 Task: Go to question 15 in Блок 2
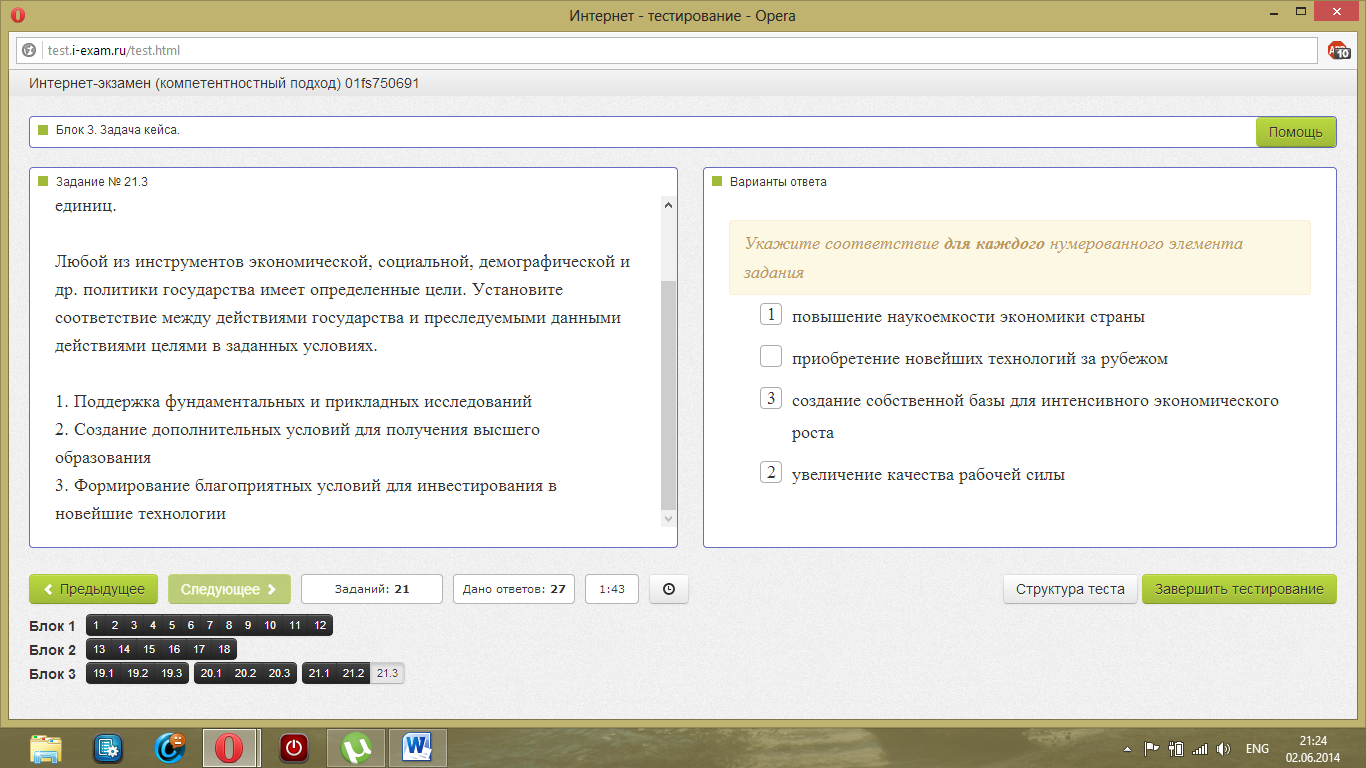pyautogui.click(x=149, y=649)
